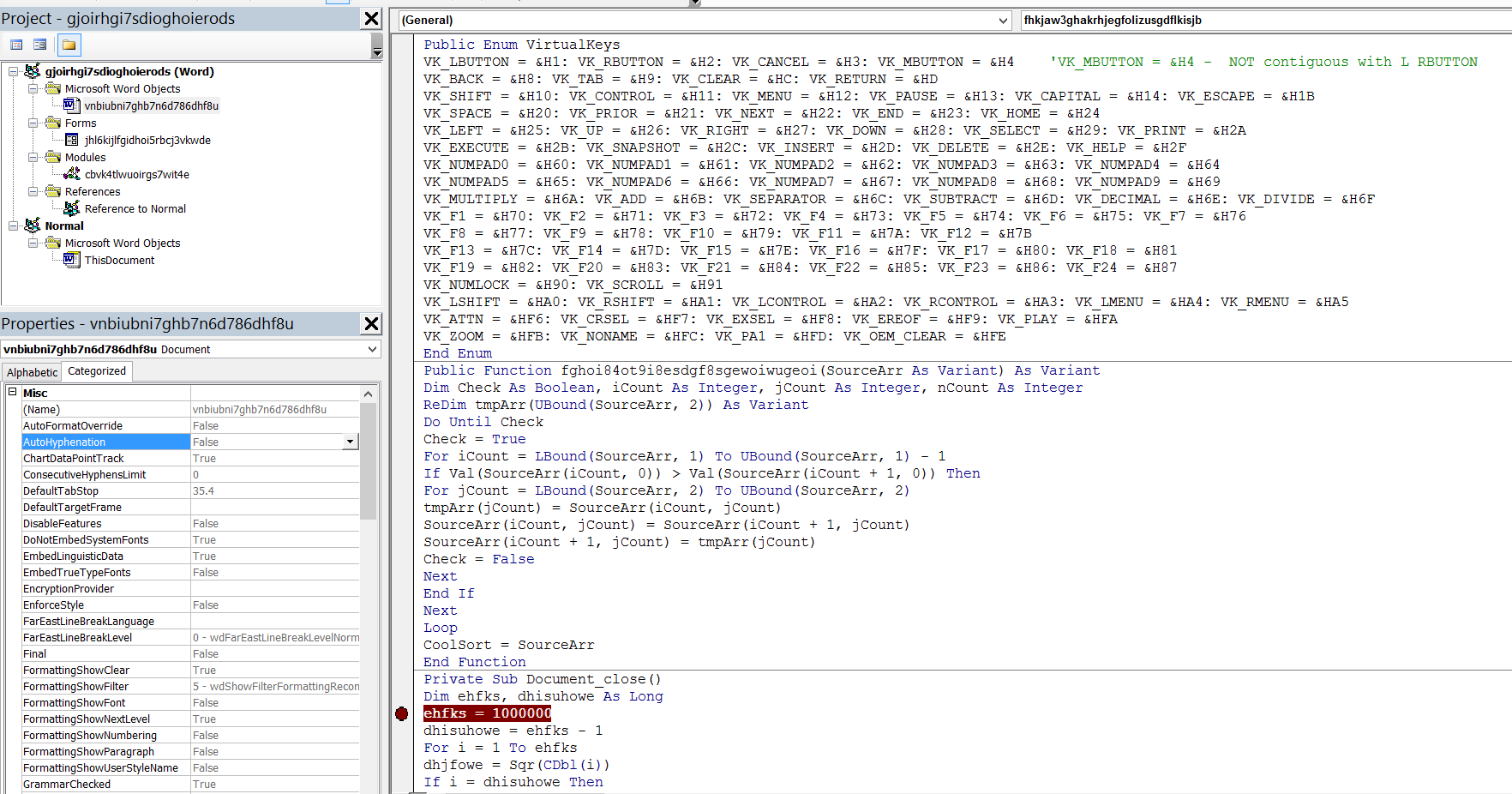
Task: Click highlighted ehfks = 1000000 code line
Action: click(x=487, y=713)
